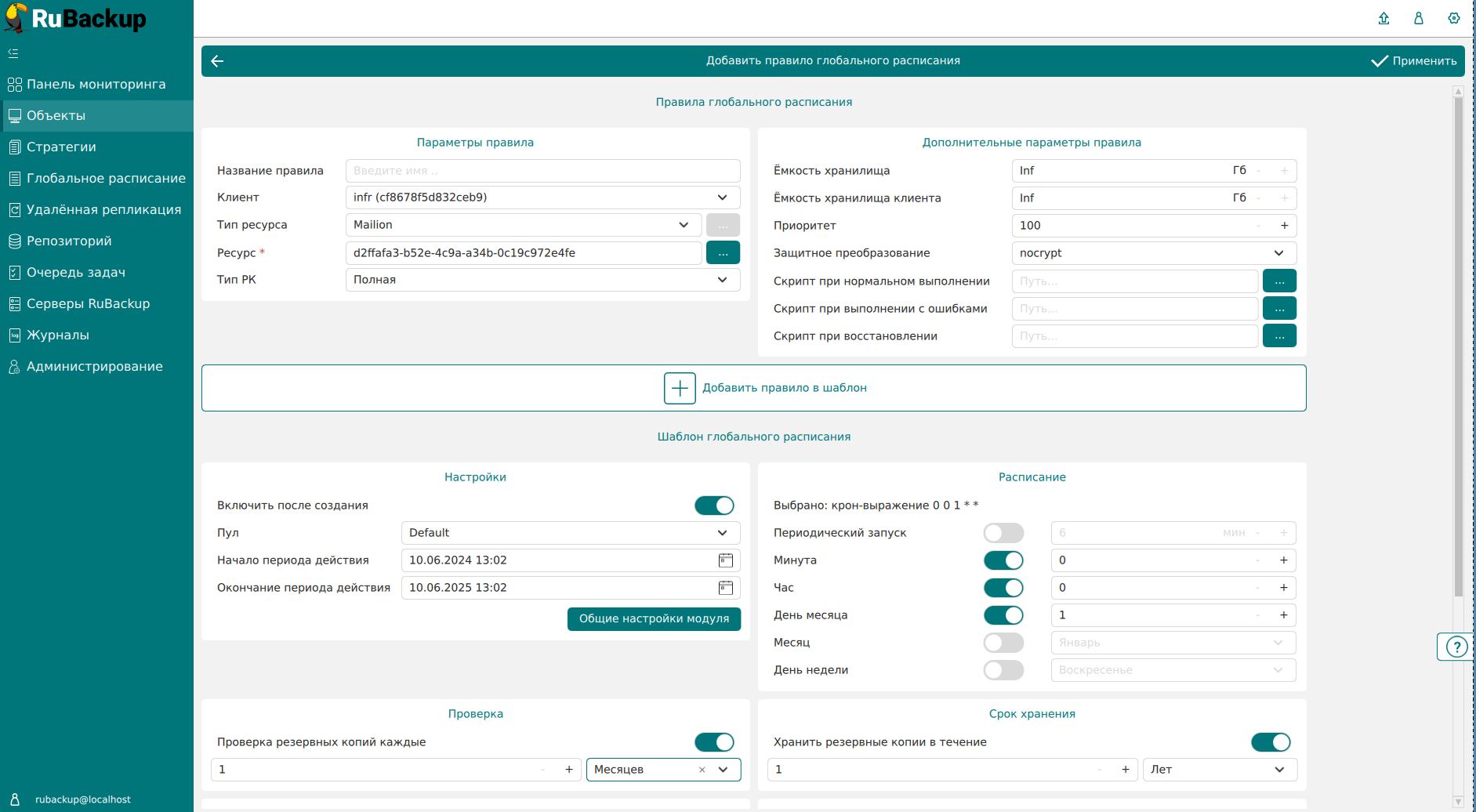Image resolution: width=1476 pixels, height=812 pixels.
Task: Click the back arrow in header bar
Action: click(x=218, y=61)
